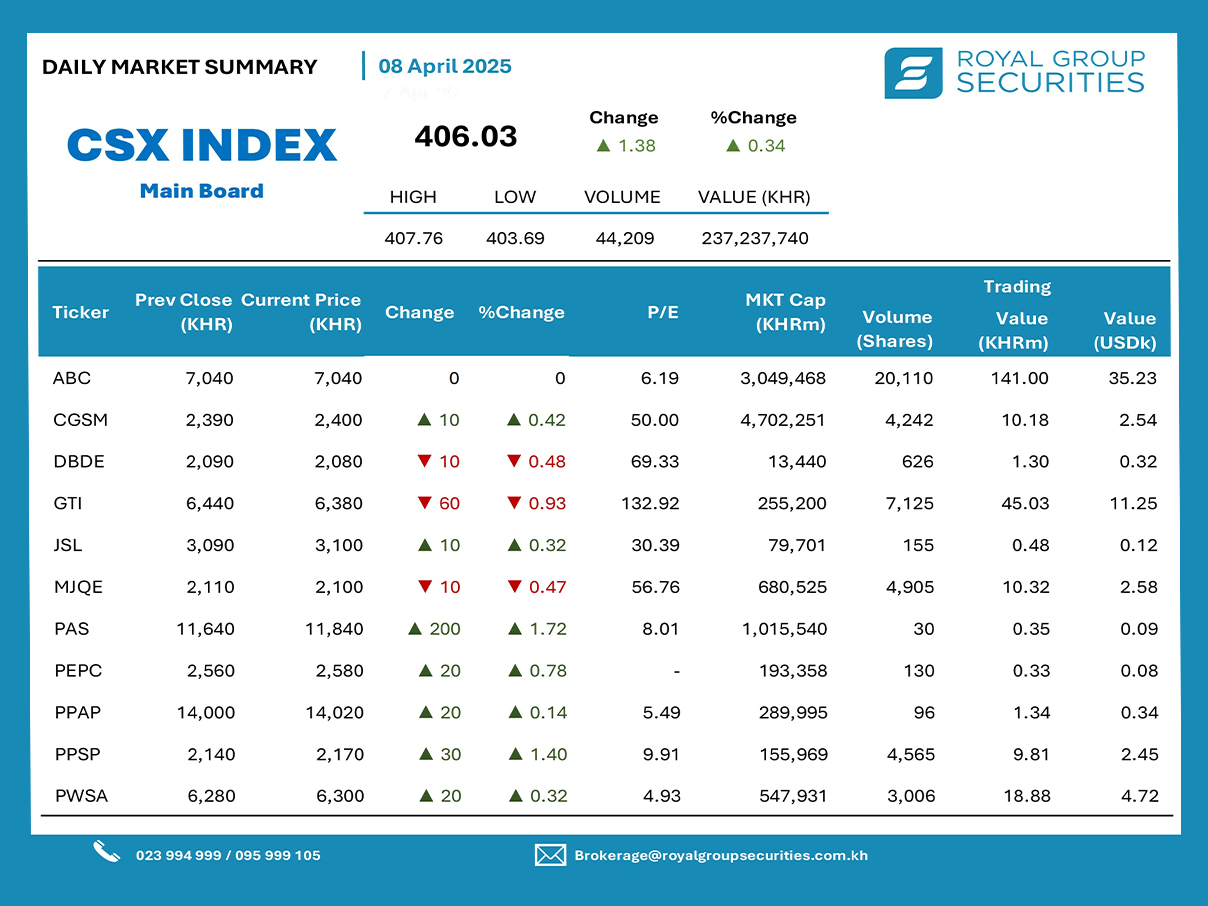Click the index value 237,237,740
The width and height of the screenshot is (1208, 906).
754,239
